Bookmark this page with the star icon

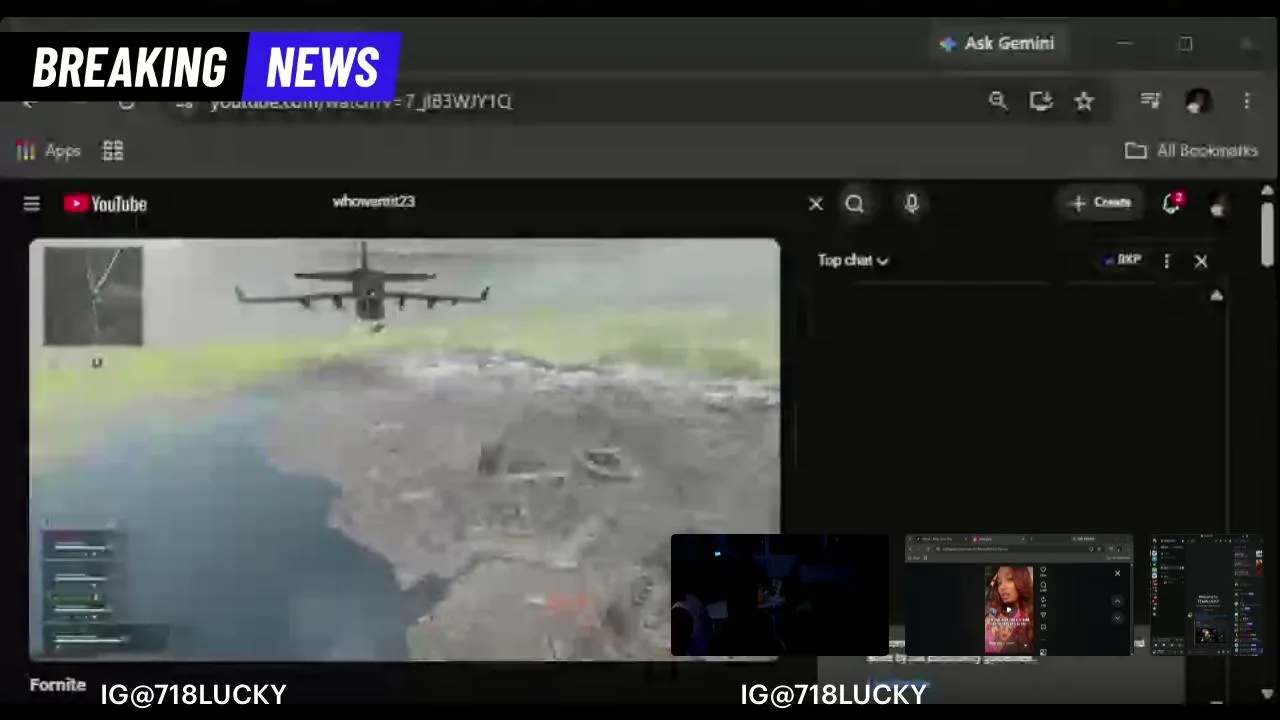1084,101
